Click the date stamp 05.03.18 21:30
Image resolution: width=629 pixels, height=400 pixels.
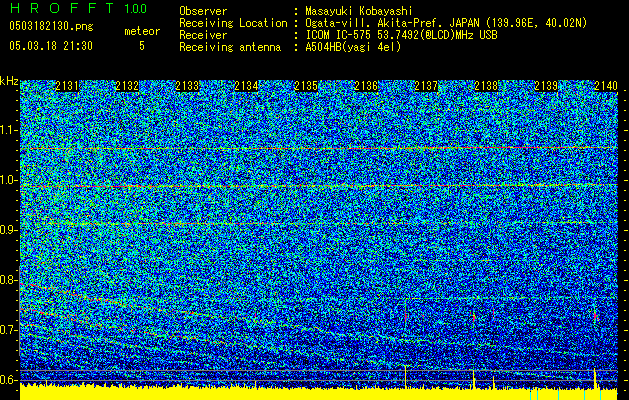[x=51, y=46]
